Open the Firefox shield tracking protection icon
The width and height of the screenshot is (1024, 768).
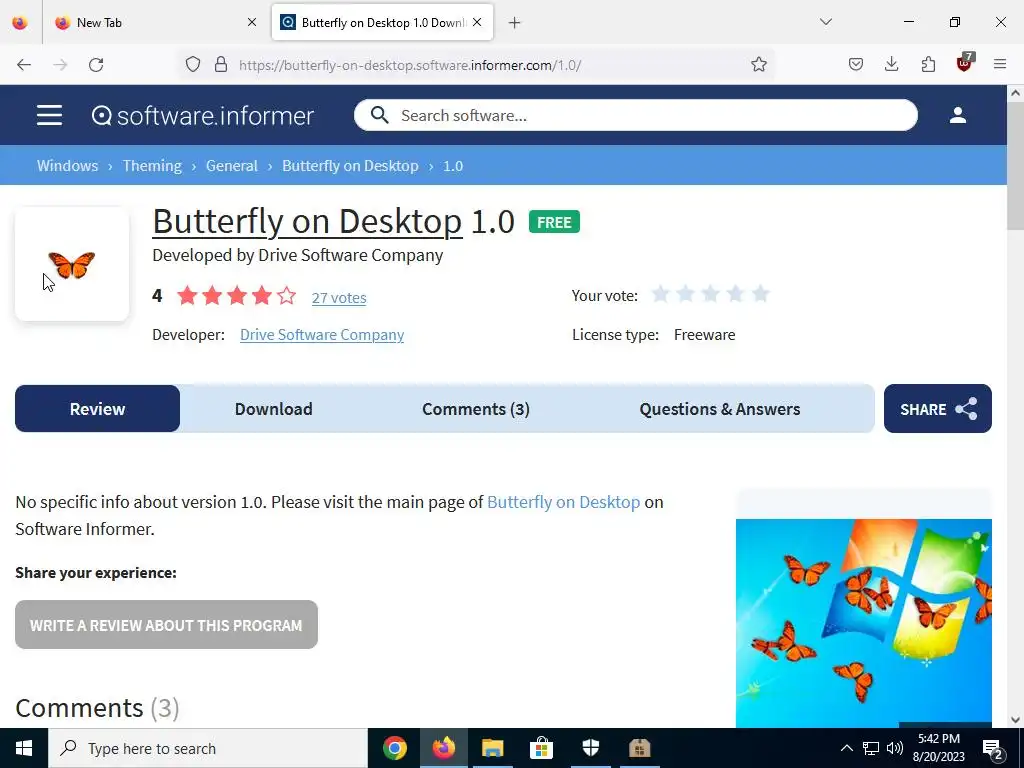193,64
